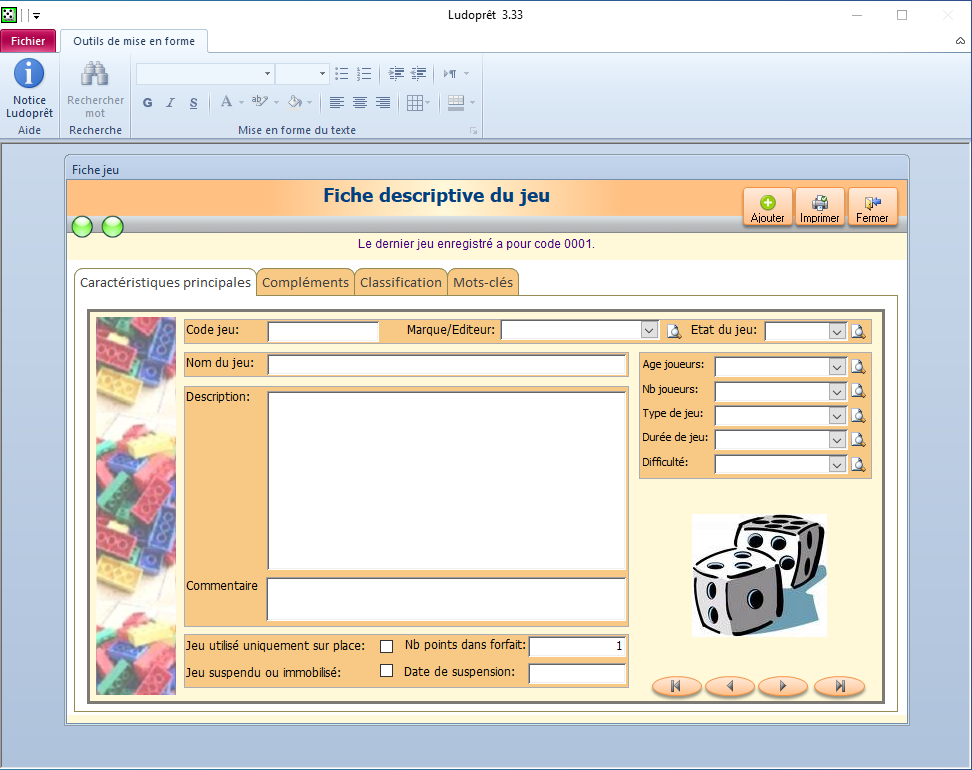Click magnifier icon next to Age joueurs
Viewport: 972px width, 770px height.
tap(858, 367)
